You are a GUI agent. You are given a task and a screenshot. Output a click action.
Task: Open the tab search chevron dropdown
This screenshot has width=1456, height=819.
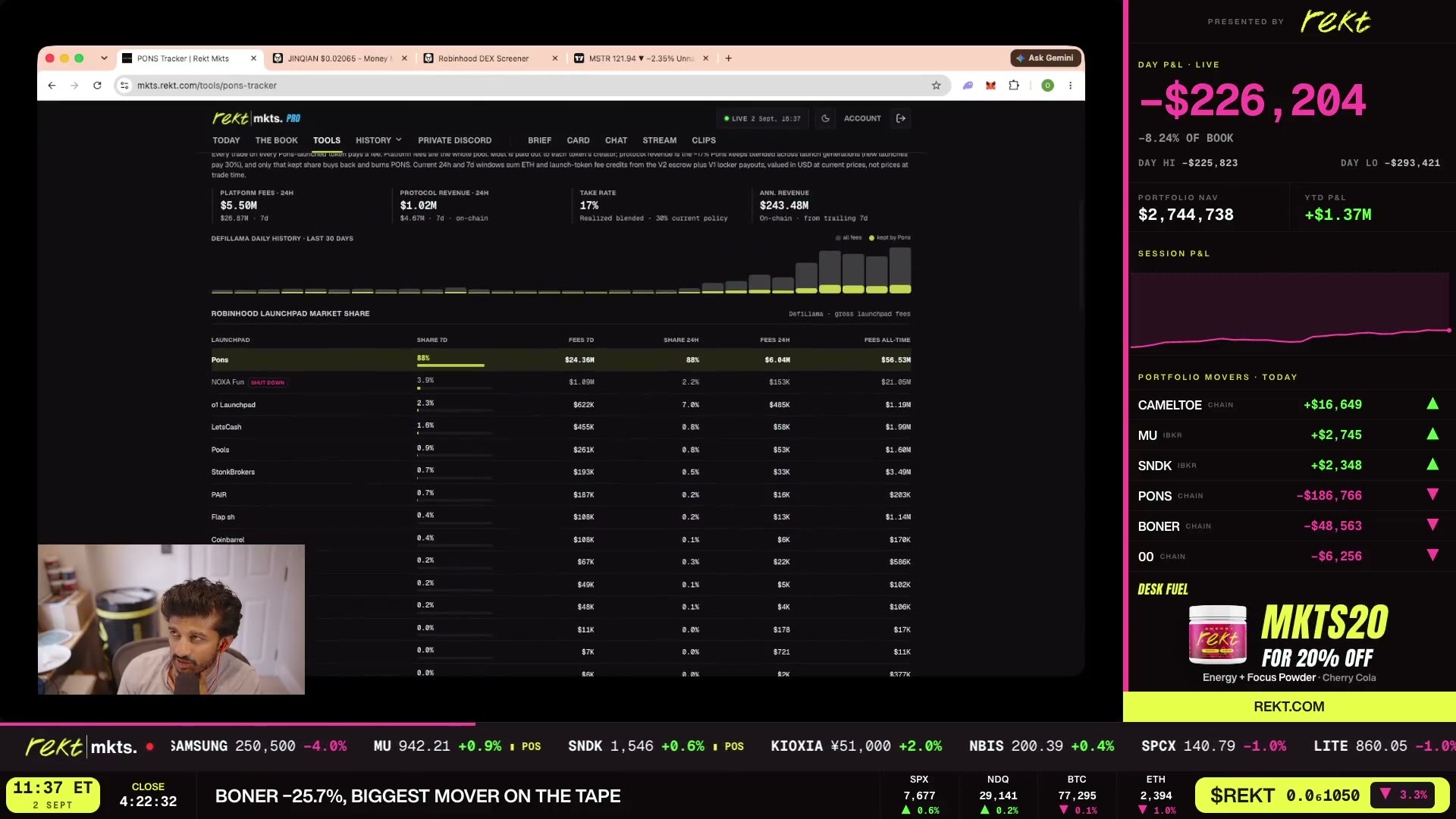tap(104, 58)
